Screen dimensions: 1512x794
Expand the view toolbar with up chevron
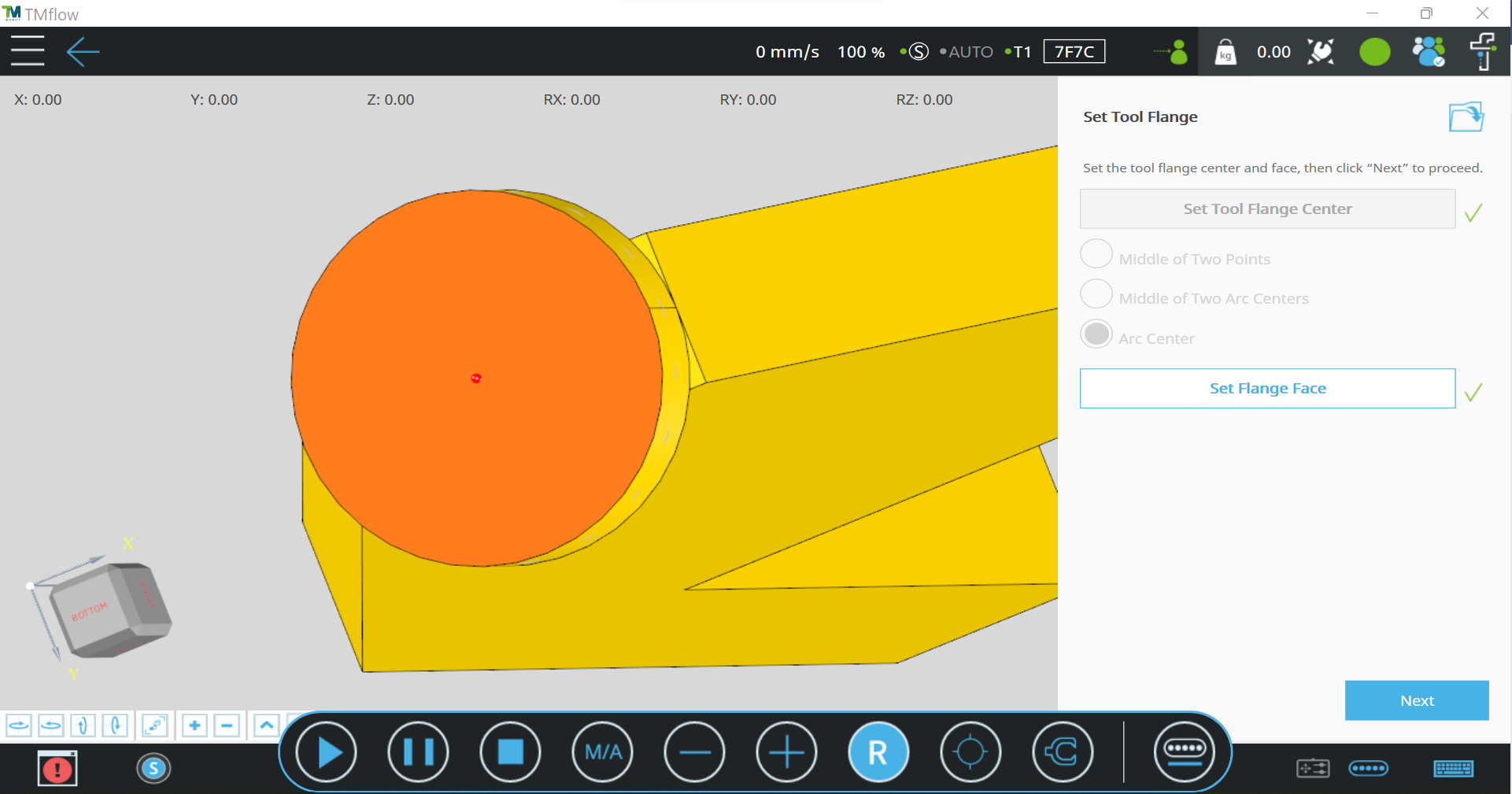[x=267, y=725]
